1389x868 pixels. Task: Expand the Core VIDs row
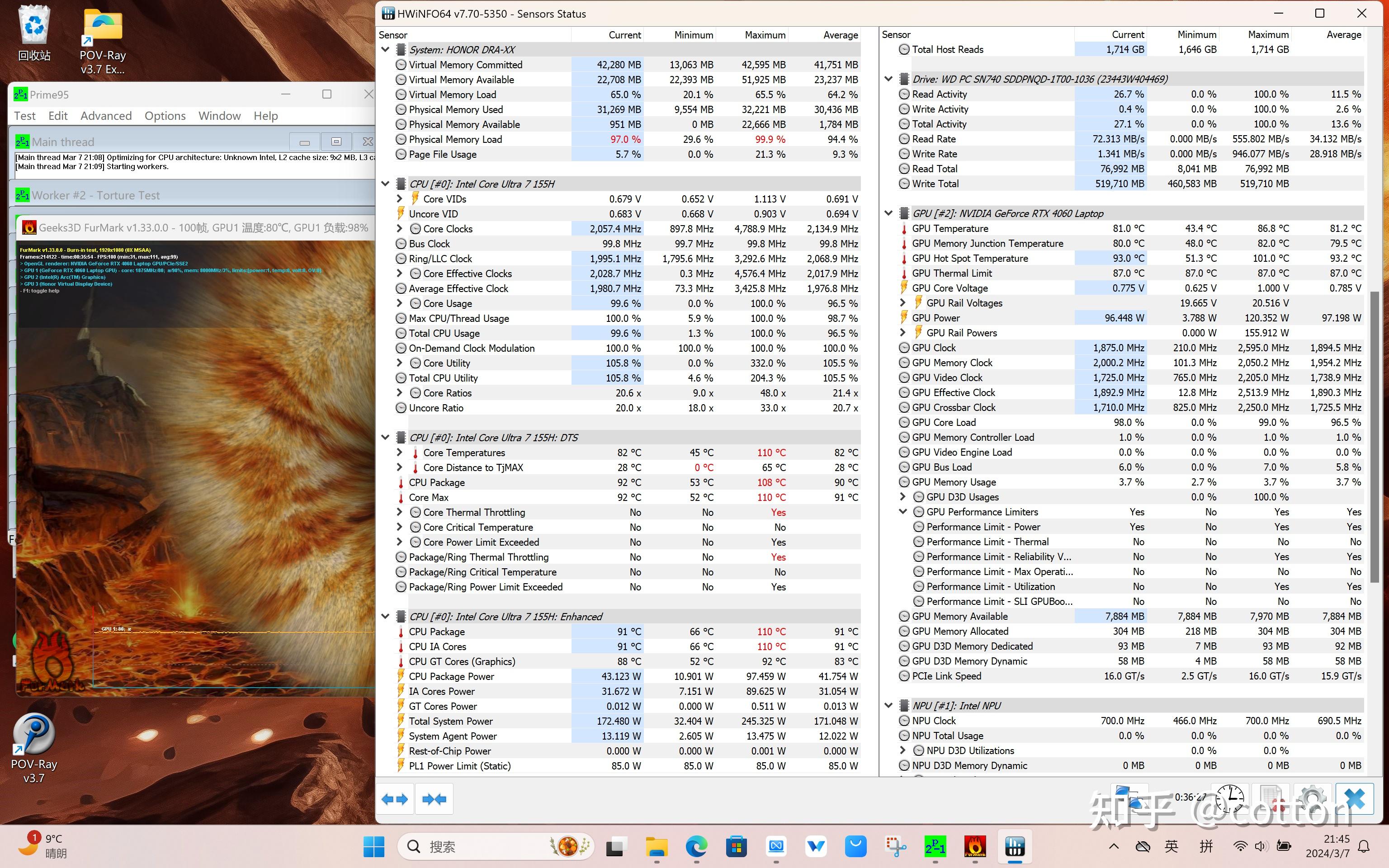(400, 198)
